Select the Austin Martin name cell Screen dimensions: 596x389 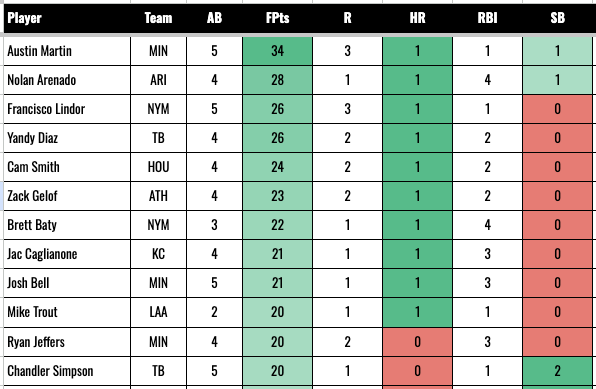click(67, 51)
